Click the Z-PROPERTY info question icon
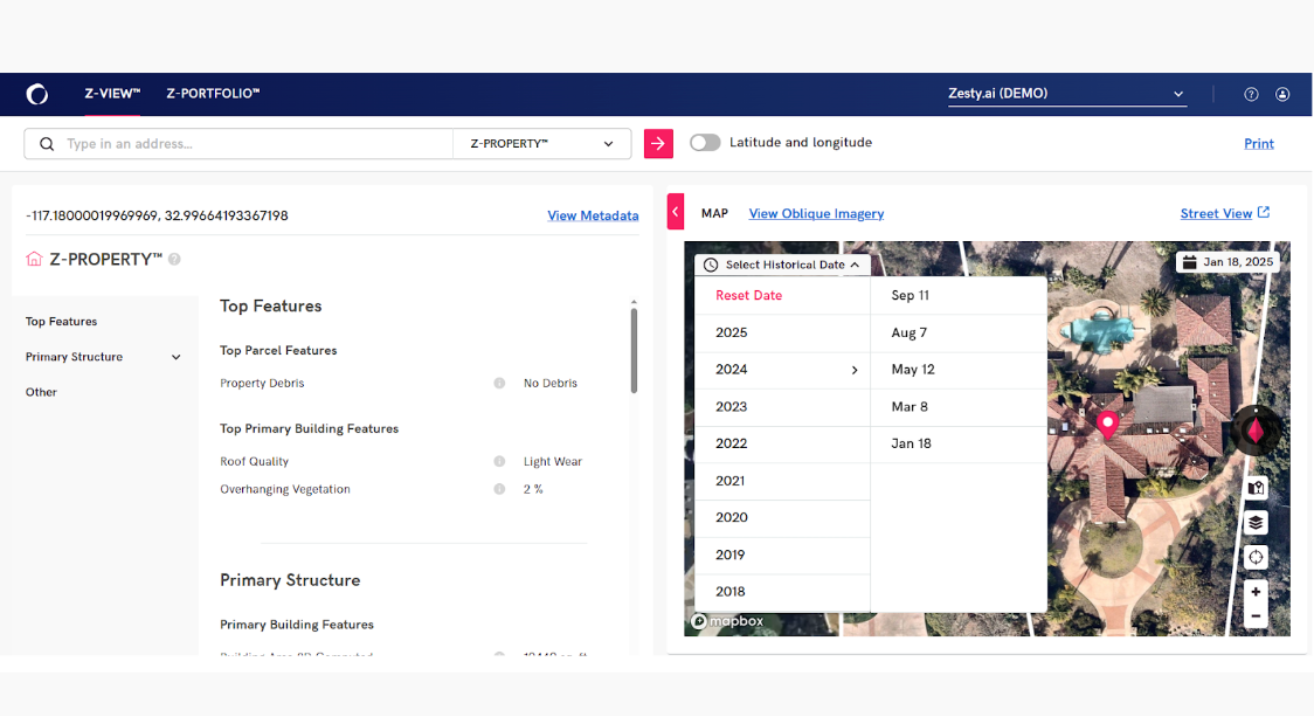 174,259
